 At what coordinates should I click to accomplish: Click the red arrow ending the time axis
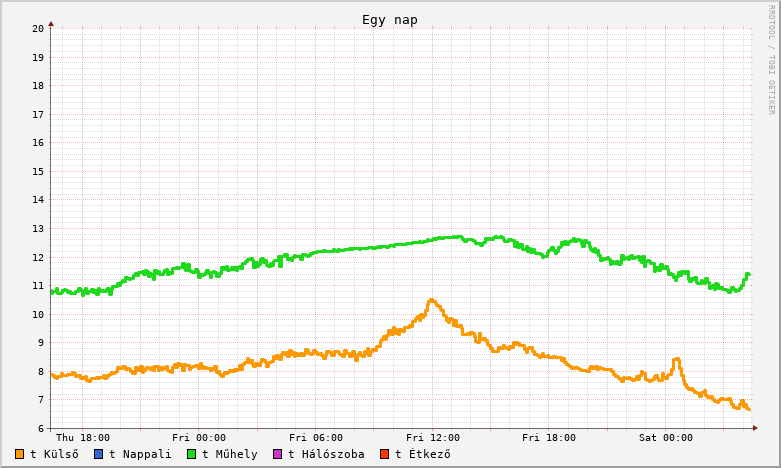click(755, 428)
